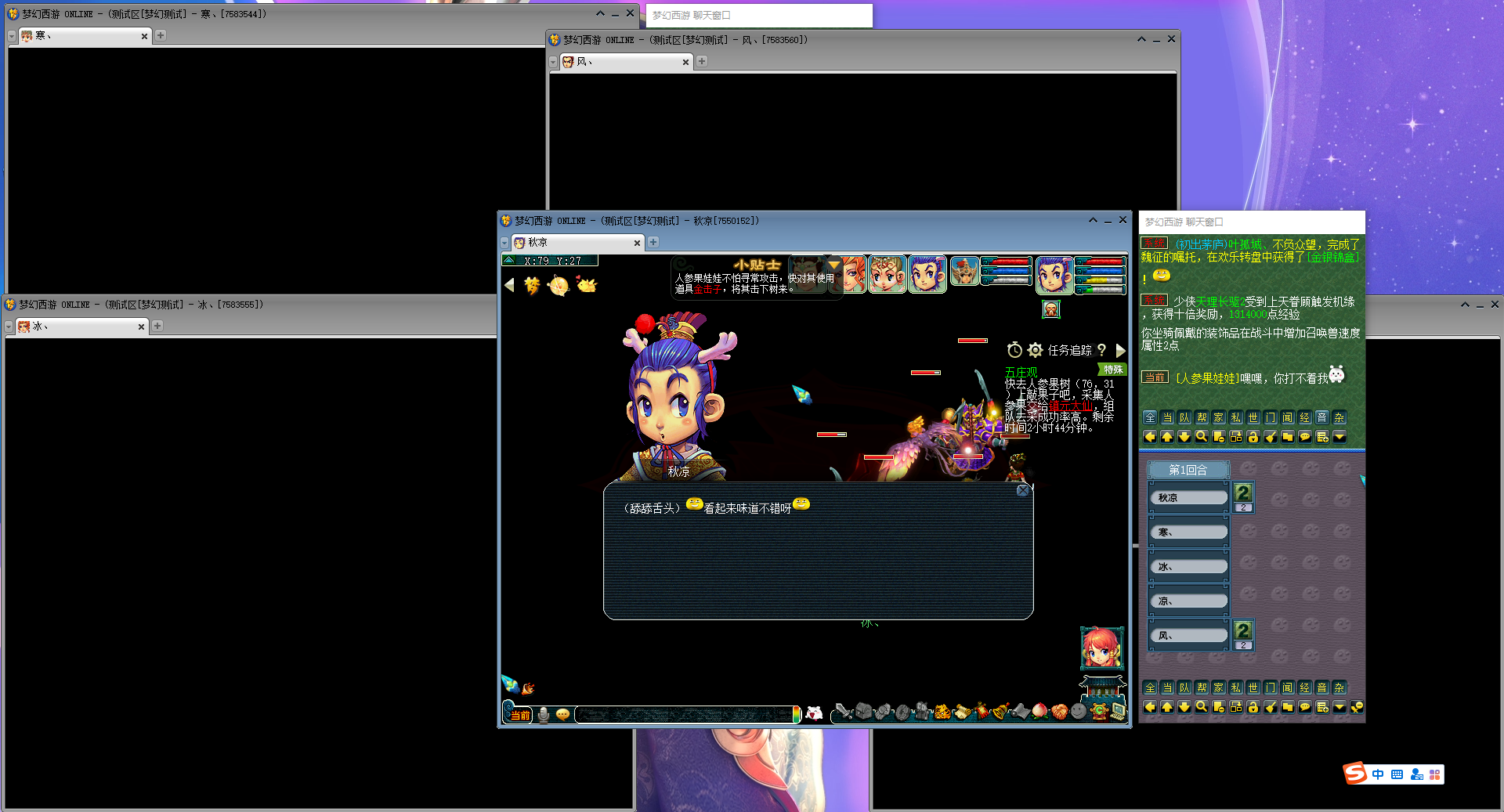Click Sogou input method logo in tray
This screenshot has height=812, width=1504.
pyautogui.click(x=1355, y=774)
